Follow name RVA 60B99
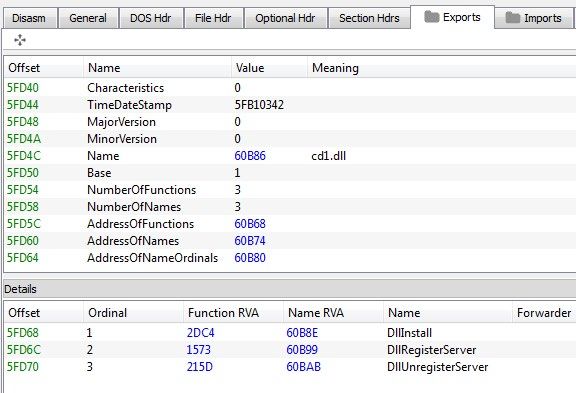 click(x=302, y=350)
